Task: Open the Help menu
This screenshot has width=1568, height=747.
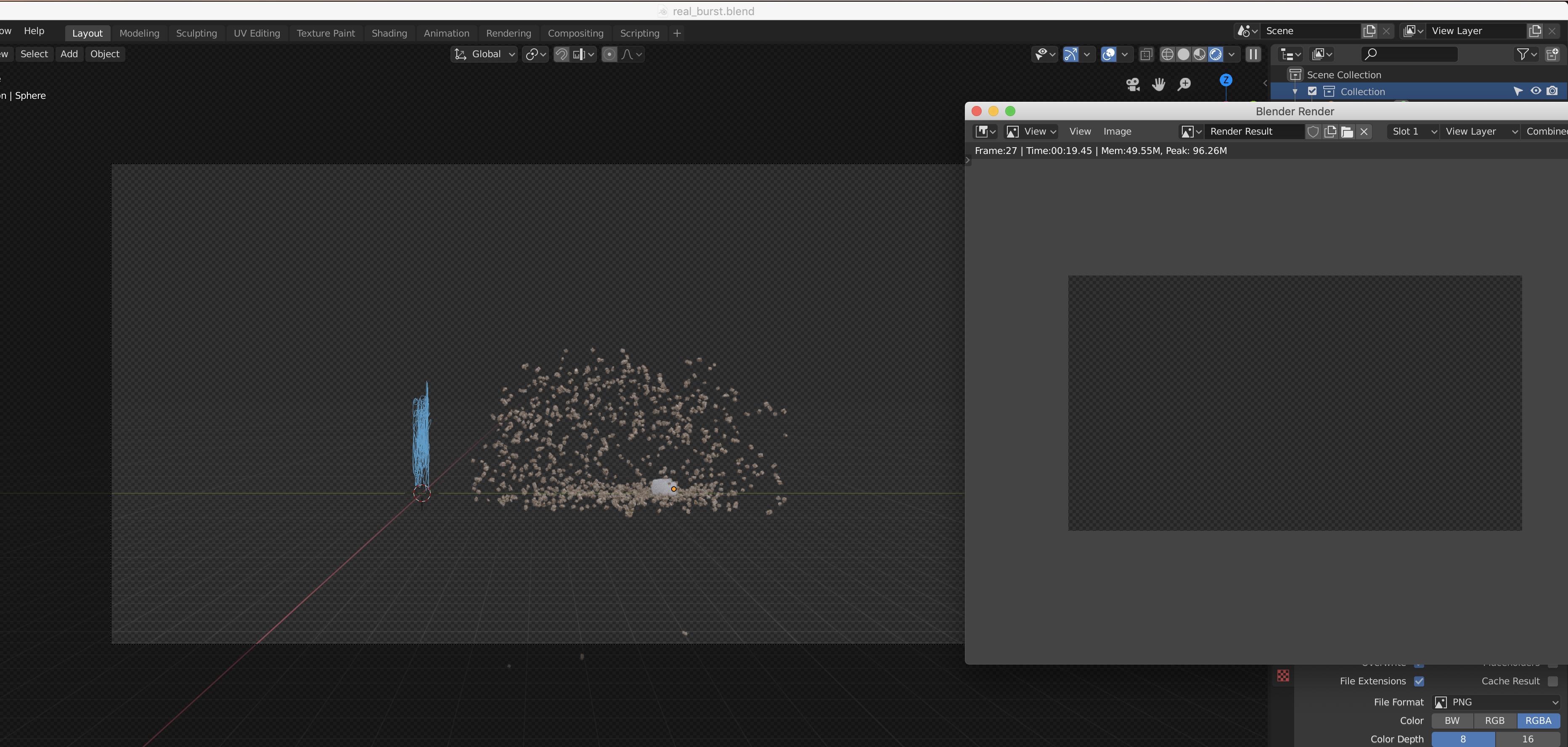Action: click(x=34, y=31)
